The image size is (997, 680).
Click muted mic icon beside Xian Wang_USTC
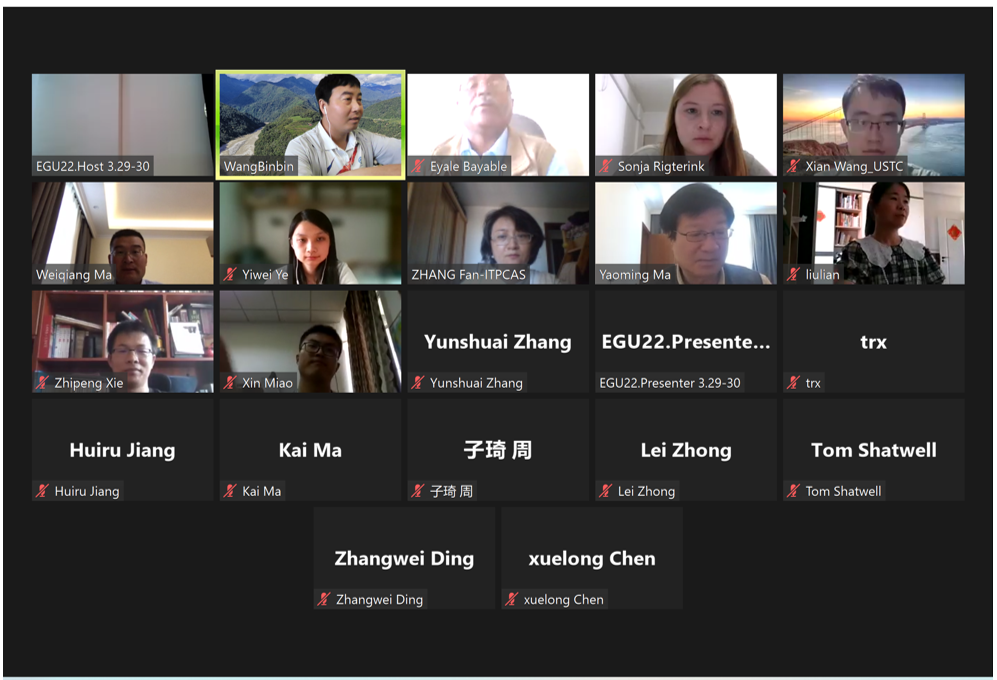click(x=793, y=167)
